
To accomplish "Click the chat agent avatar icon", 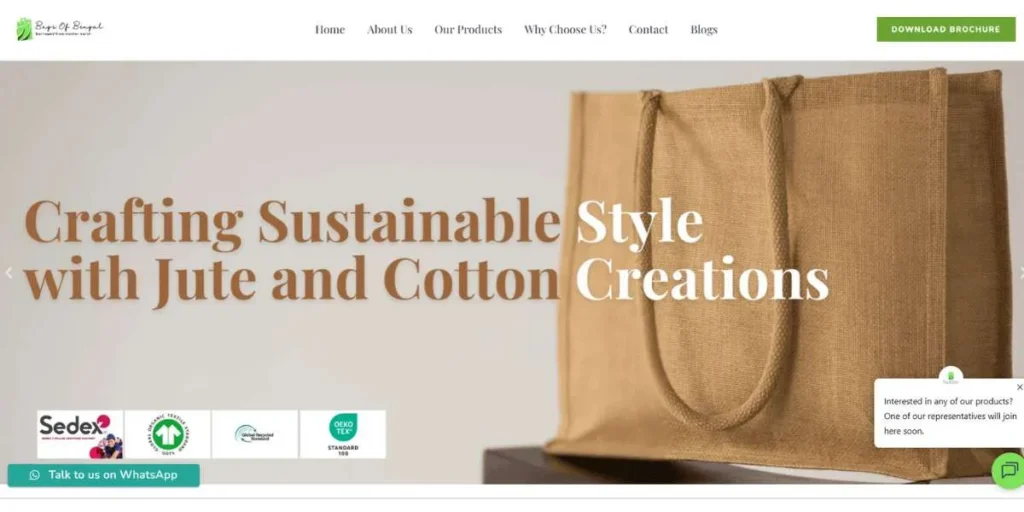I will [x=951, y=376].
